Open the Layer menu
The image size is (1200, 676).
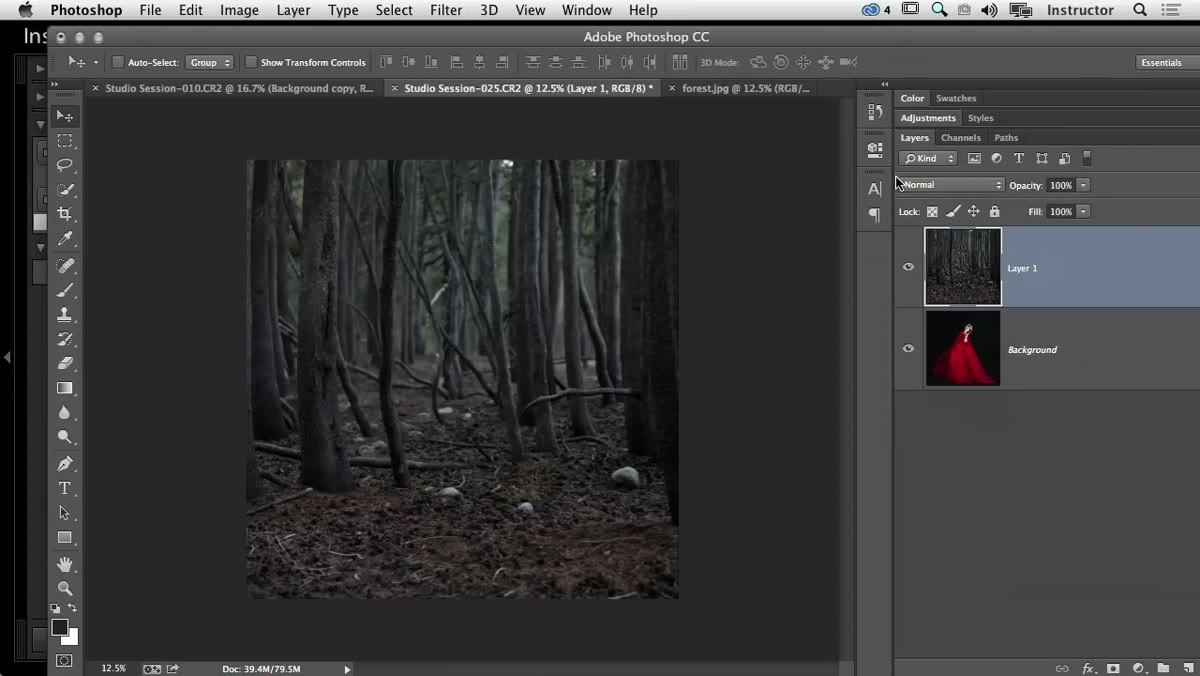point(293,10)
